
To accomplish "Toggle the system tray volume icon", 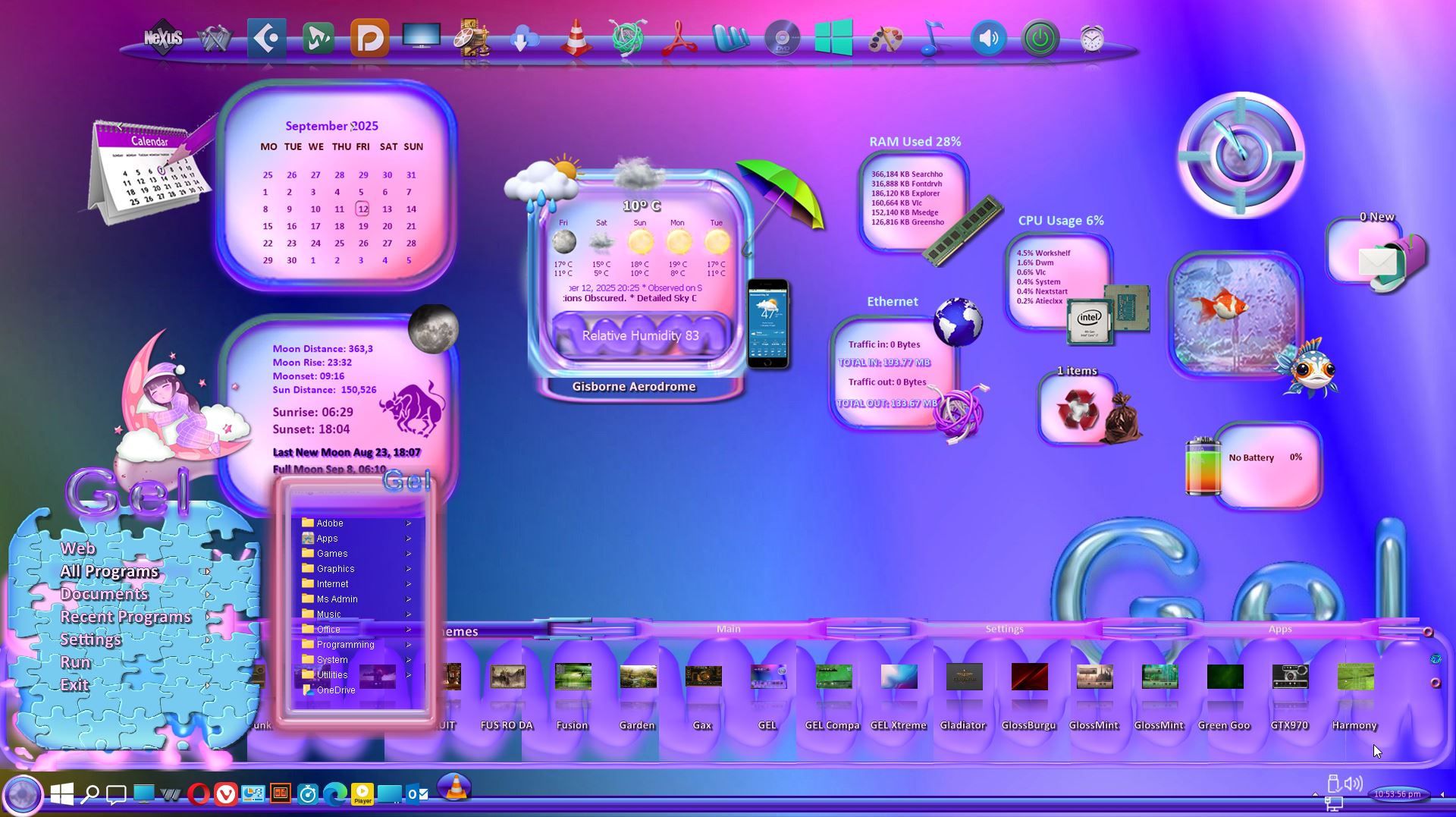I will point(1354,783).
